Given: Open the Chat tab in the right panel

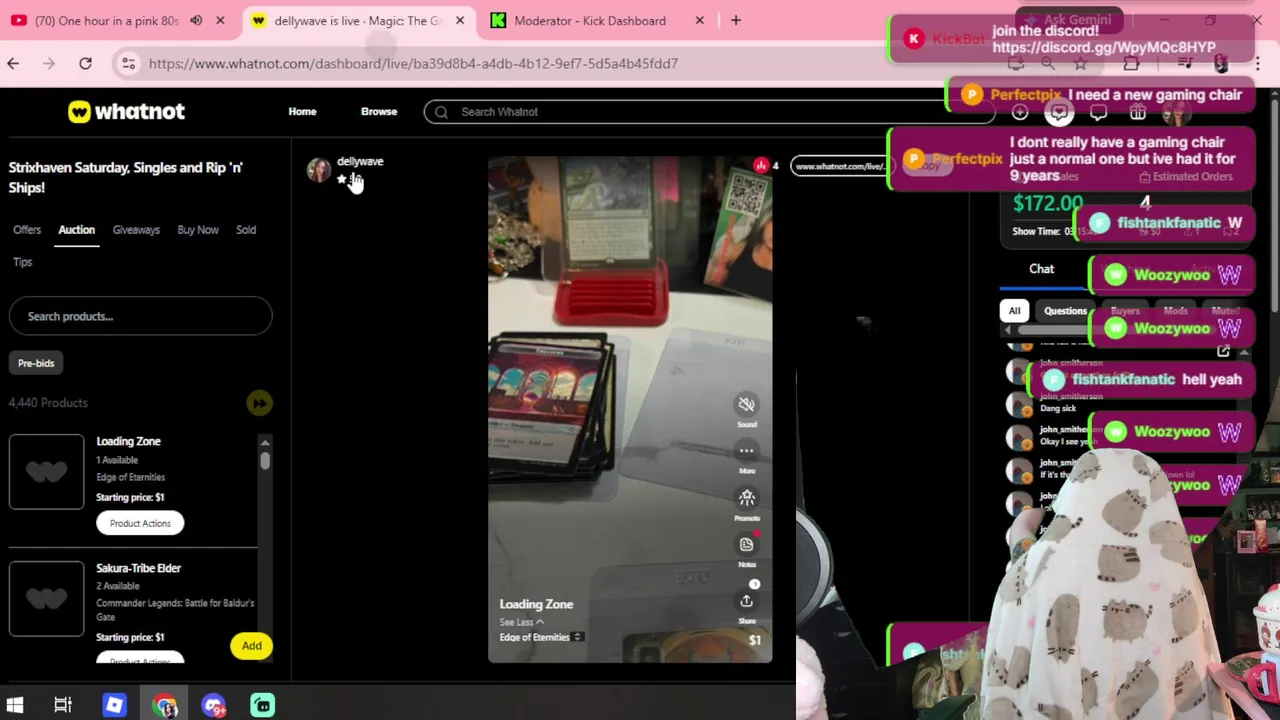Looking at the screenshot, I should pyautogui.click(x=1041, y=269).
